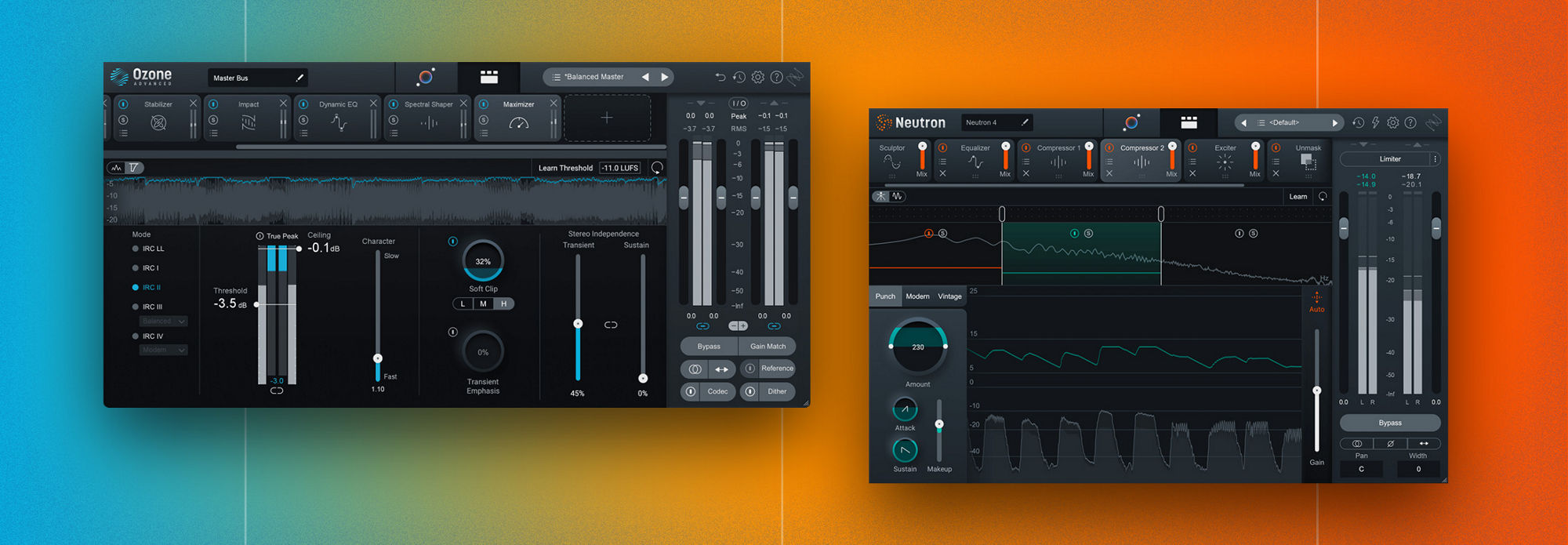
Task: Switch to Modern compressor mode tab
Action: [917, 296]
